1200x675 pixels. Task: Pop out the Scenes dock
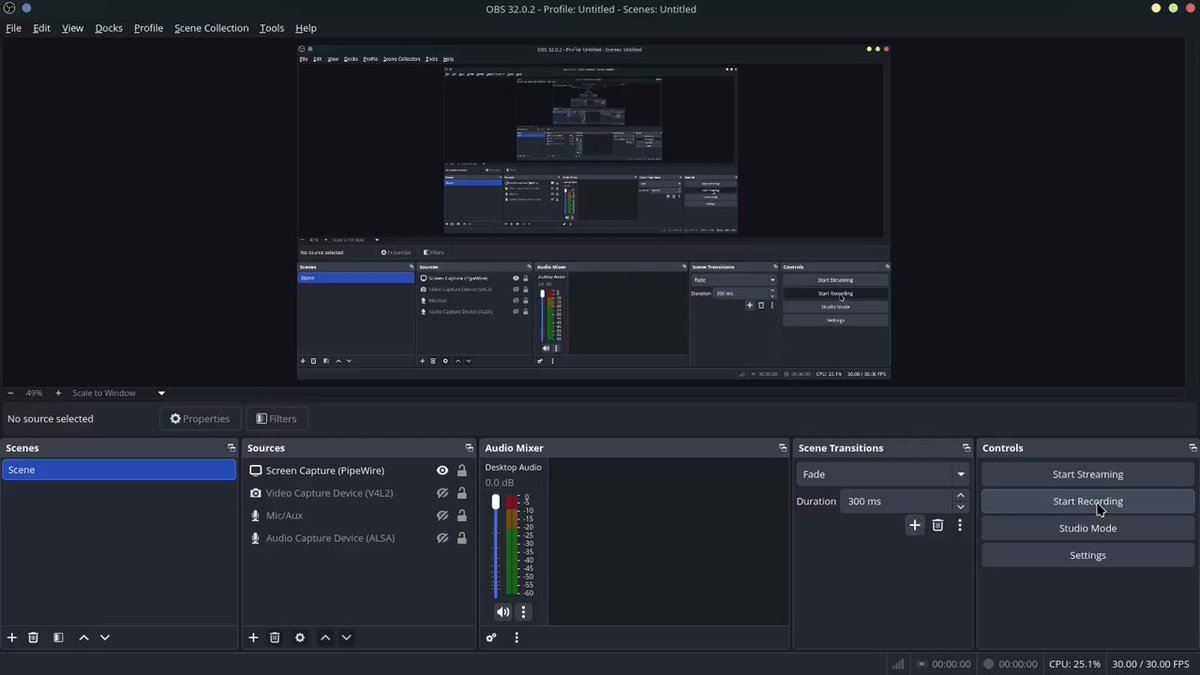[x=231, y=448]
